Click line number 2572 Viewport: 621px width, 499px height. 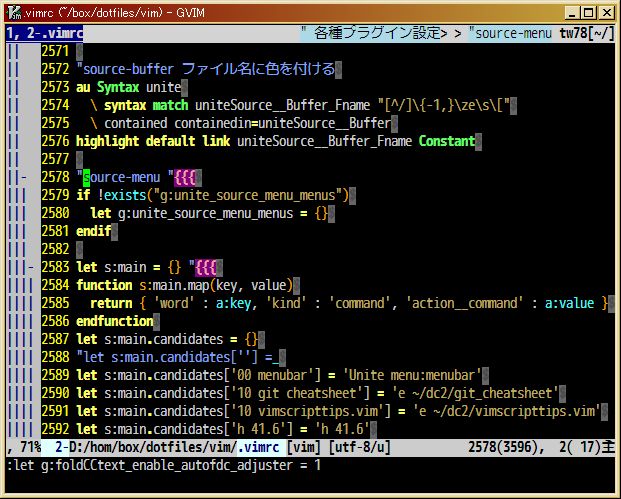(x=55, y=69)
